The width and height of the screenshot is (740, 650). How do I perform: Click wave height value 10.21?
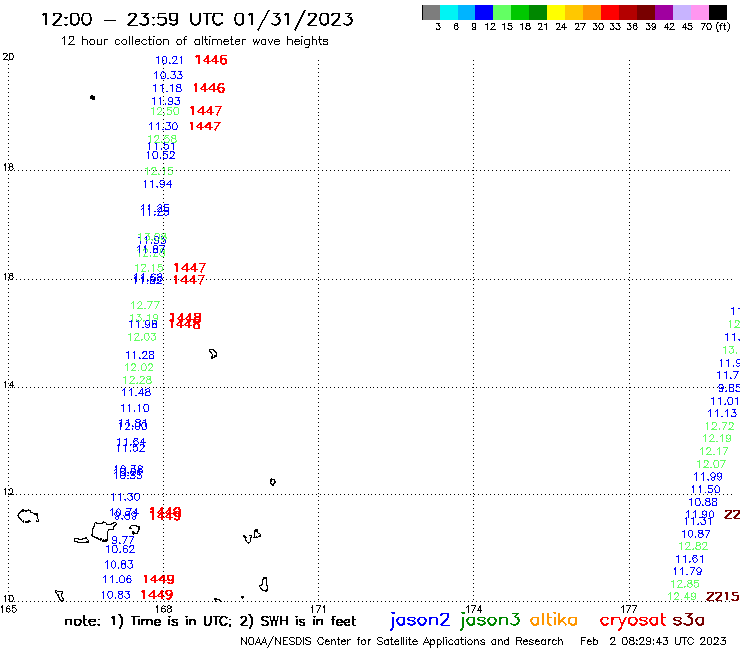[169, 60]
